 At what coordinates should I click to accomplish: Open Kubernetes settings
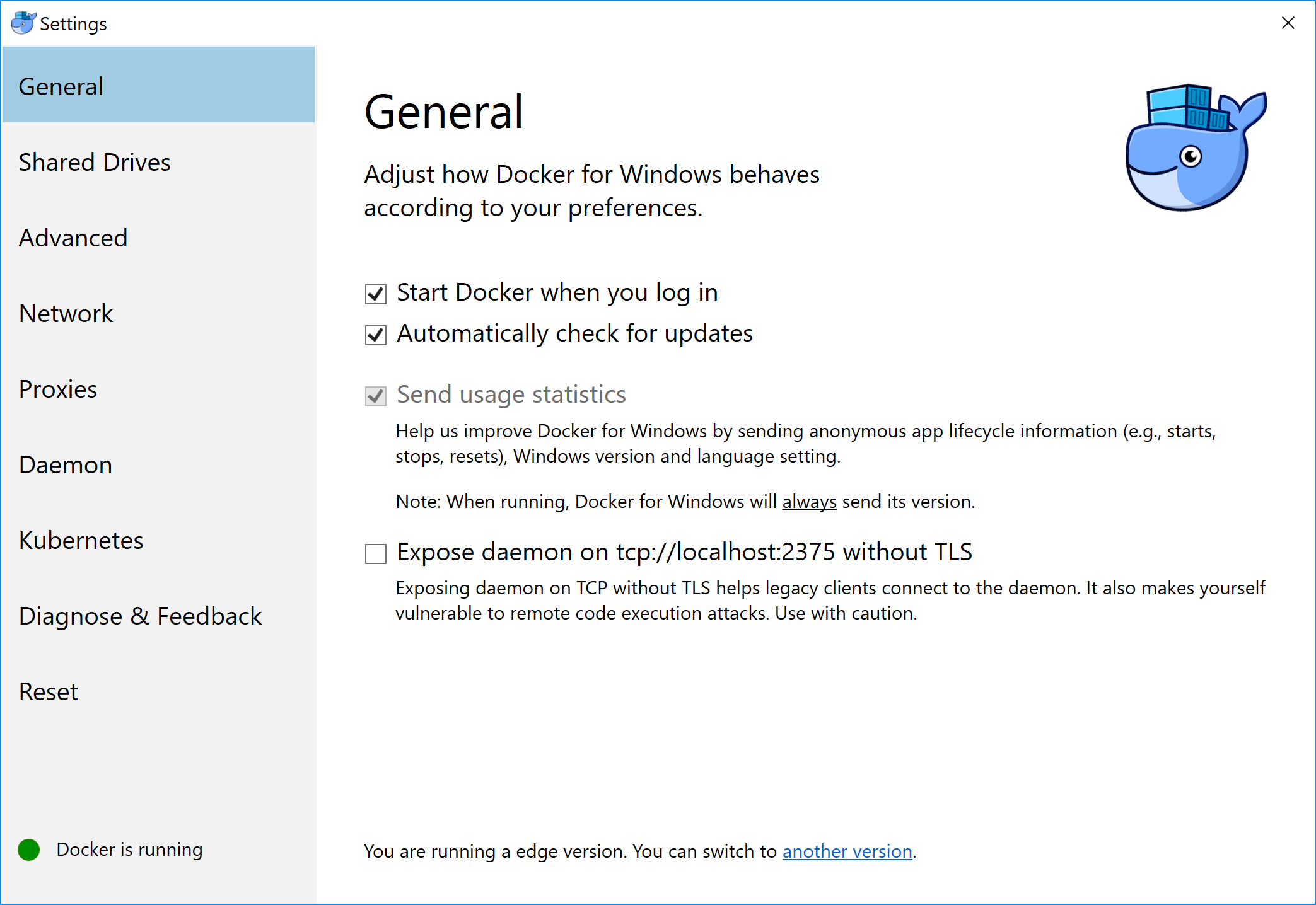coord(81,541)
